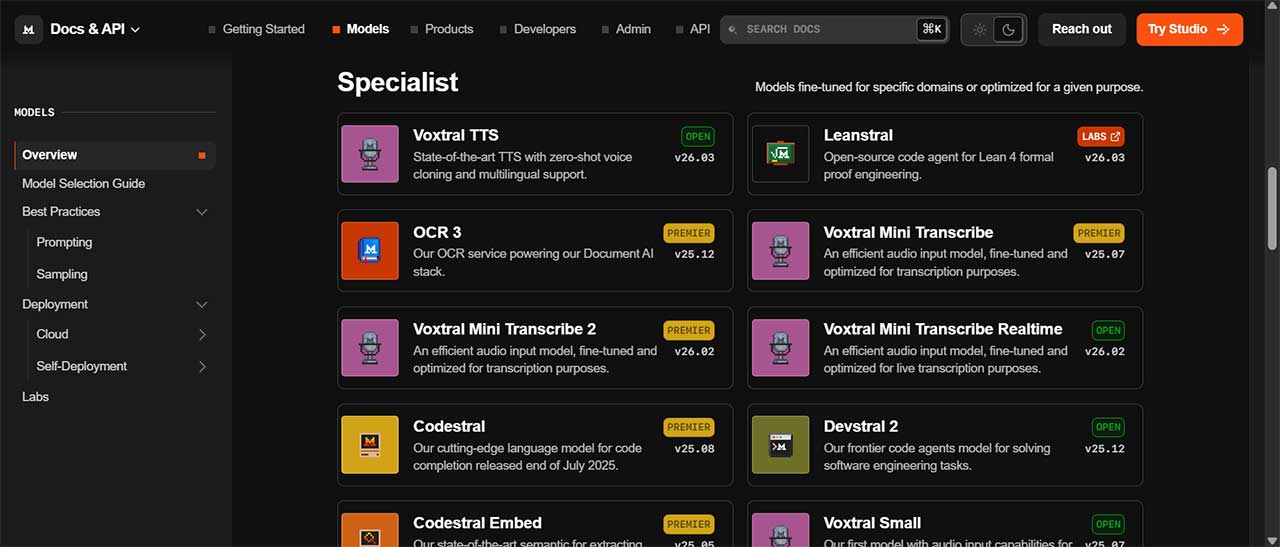Click the Try Studio button
Screen dimensions: 1280x547
pos(1190,29)
